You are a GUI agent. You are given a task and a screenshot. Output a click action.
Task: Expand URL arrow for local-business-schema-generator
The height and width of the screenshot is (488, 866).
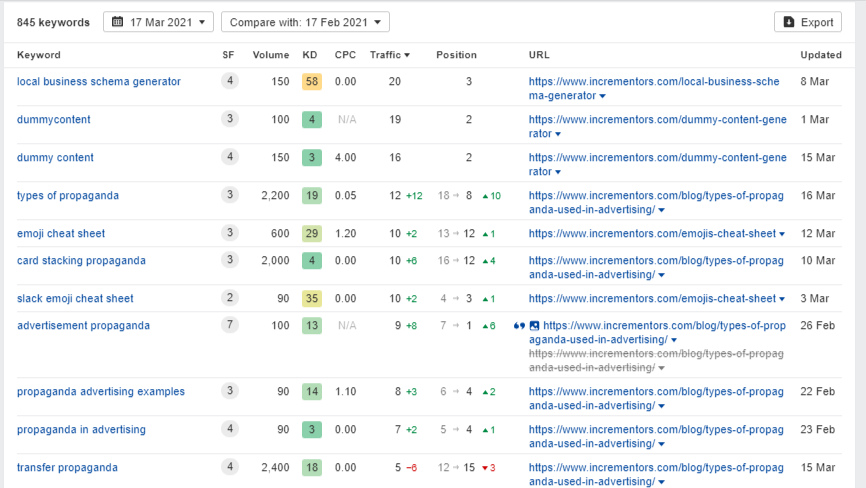(603, 96)
